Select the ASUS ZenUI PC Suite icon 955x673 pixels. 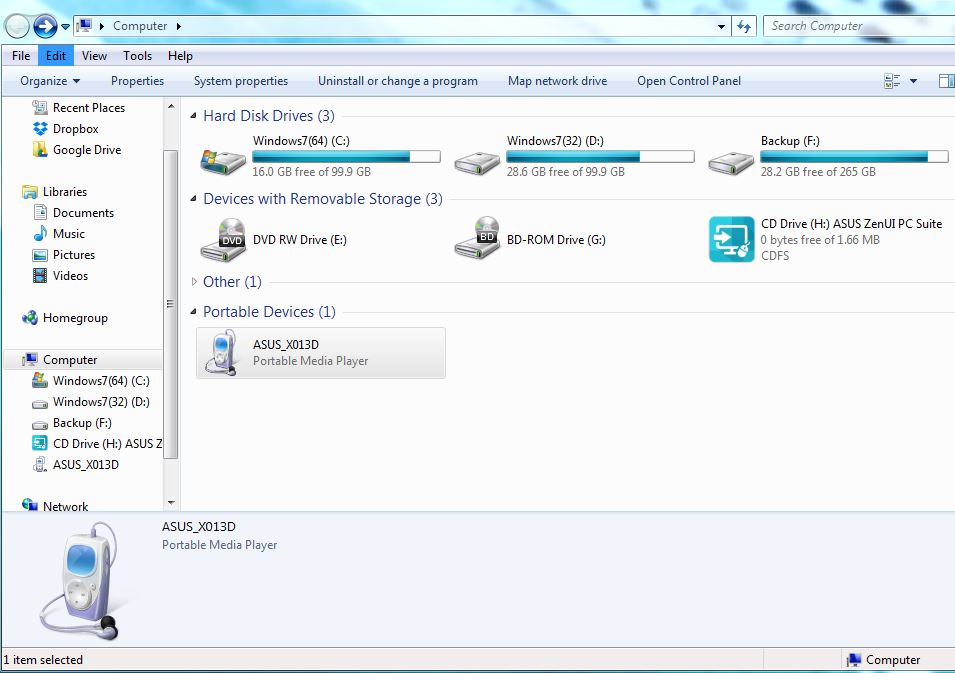tap(731, 239)
